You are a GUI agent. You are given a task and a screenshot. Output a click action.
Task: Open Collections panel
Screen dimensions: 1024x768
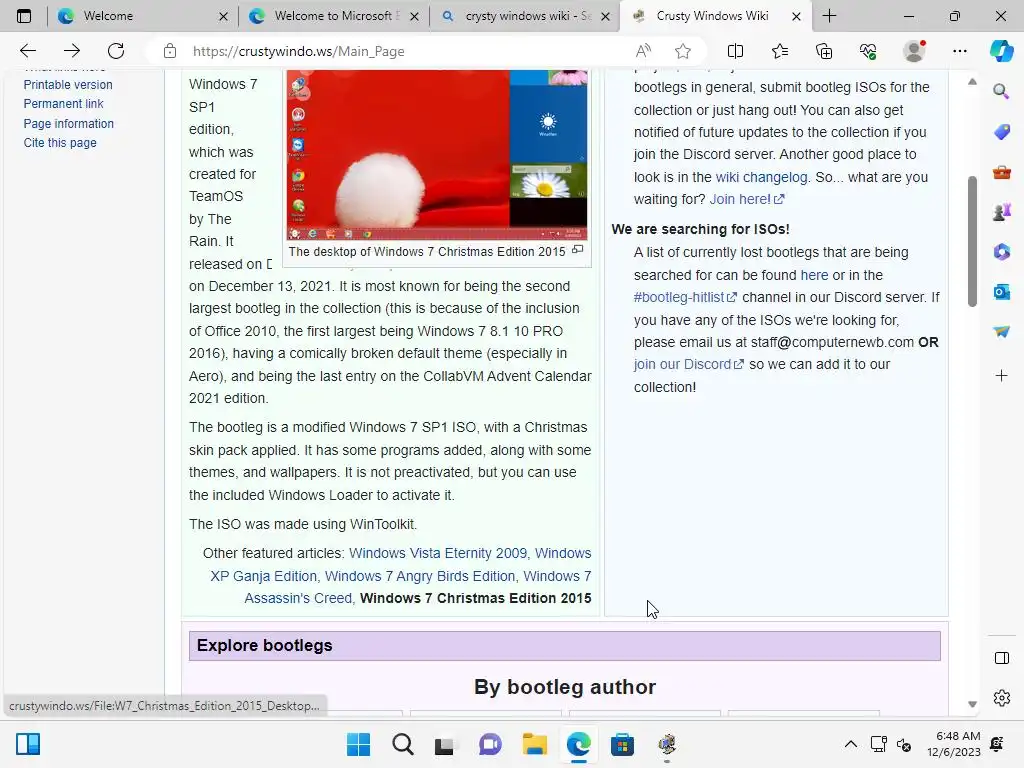tap(824, 51)
